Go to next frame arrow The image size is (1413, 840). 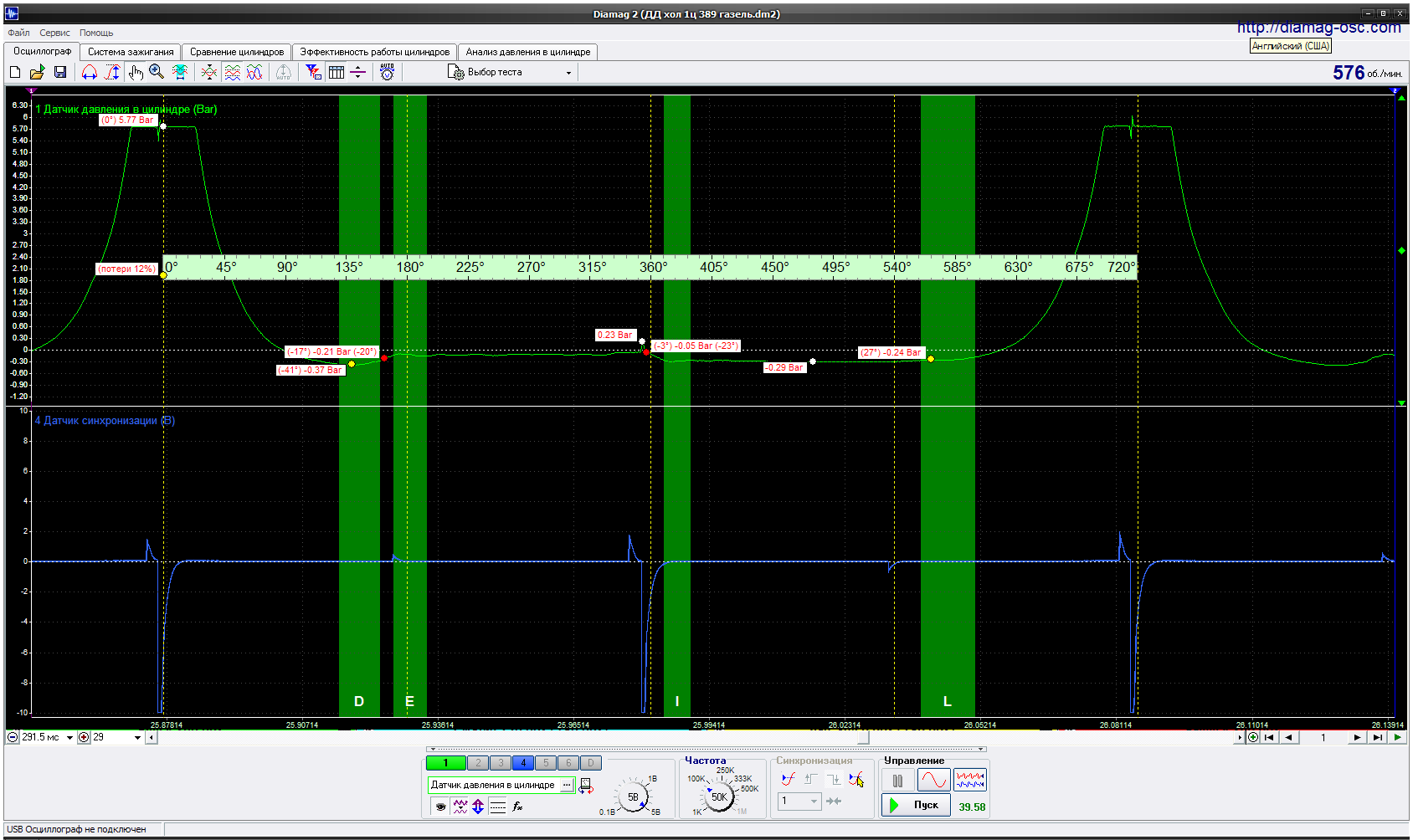coord(1357,737)
